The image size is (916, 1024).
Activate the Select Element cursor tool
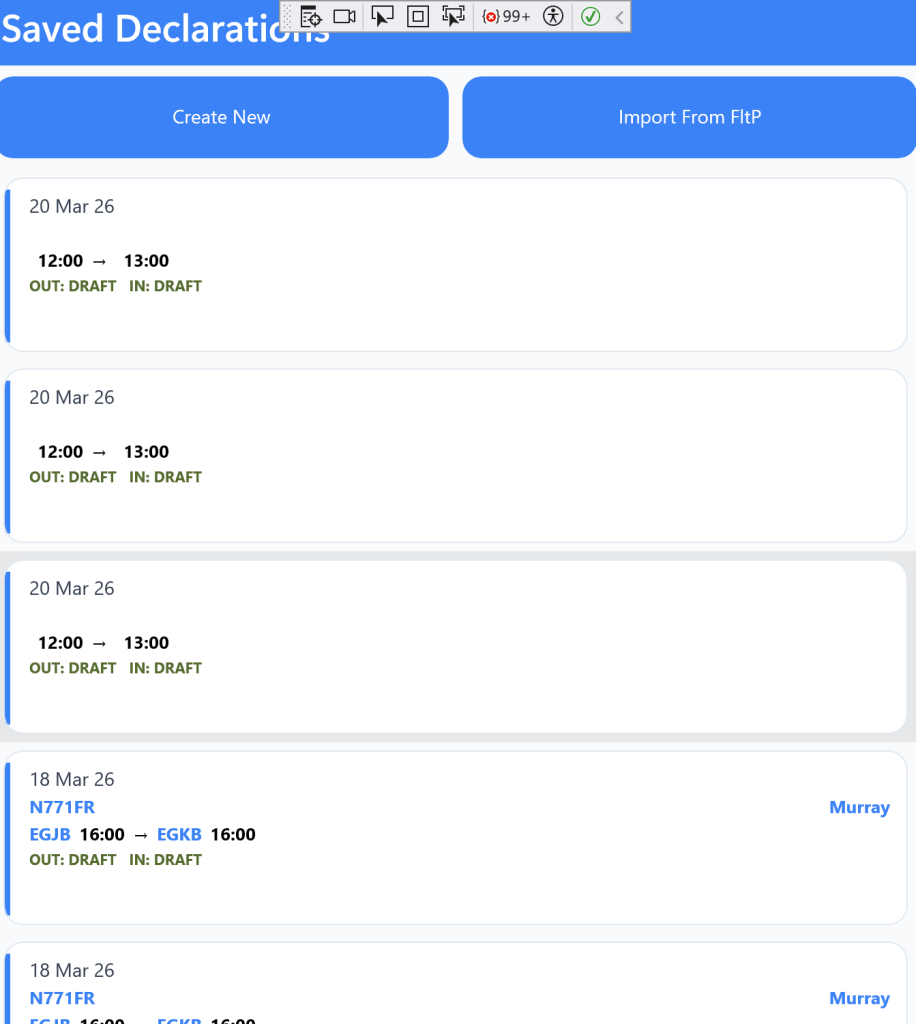coord(382,16)
